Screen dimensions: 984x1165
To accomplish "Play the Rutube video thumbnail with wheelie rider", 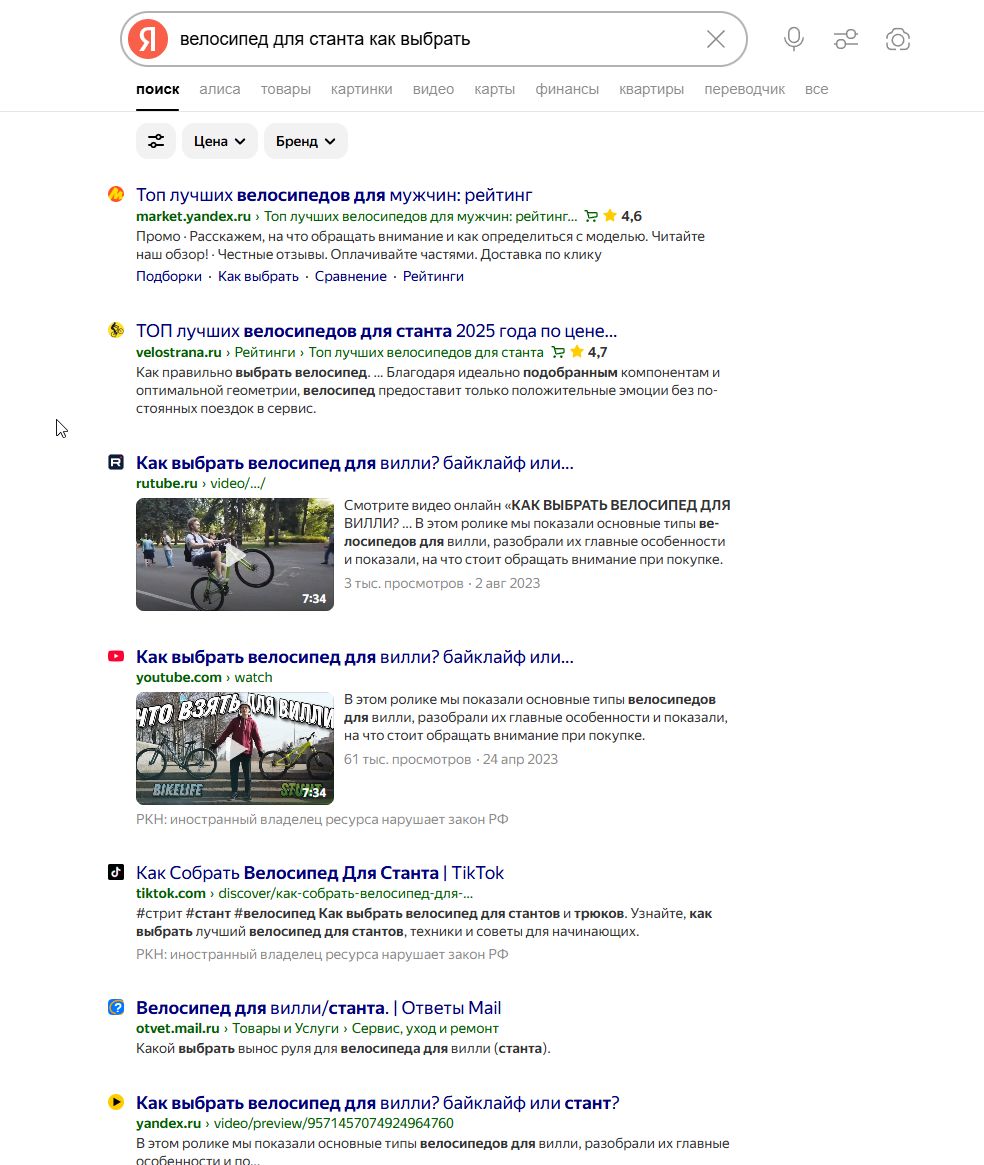I will [x=235, y=554].
